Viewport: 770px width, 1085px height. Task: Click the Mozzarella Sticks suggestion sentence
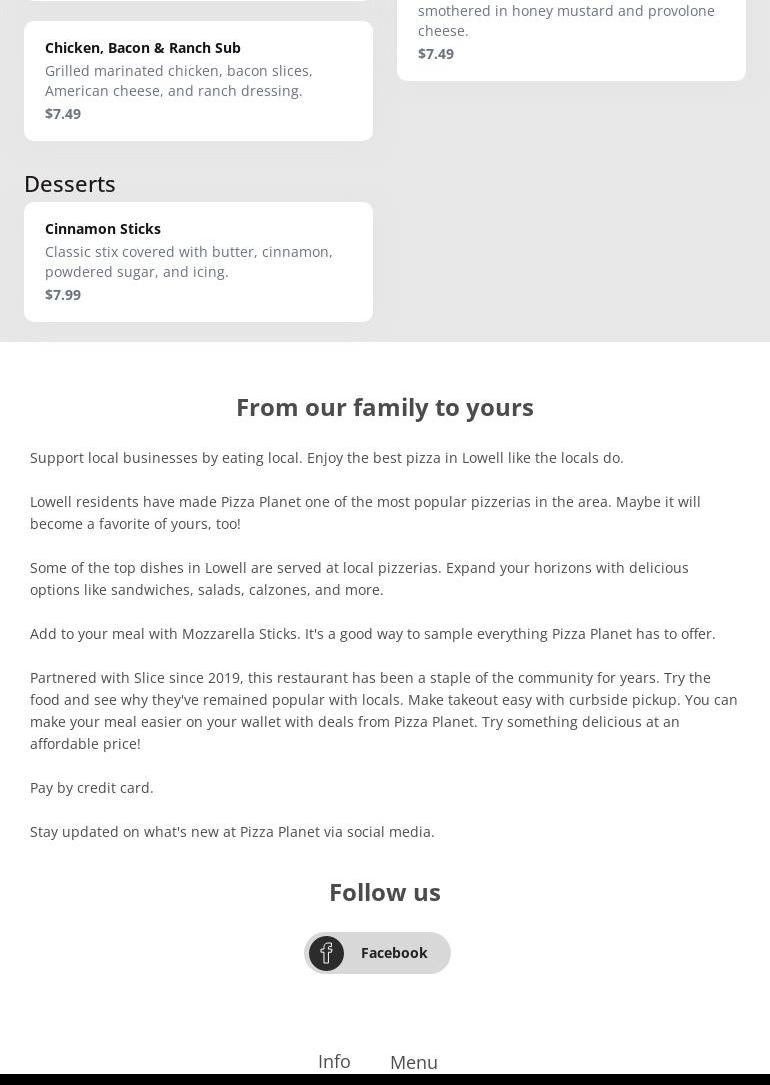373,634
